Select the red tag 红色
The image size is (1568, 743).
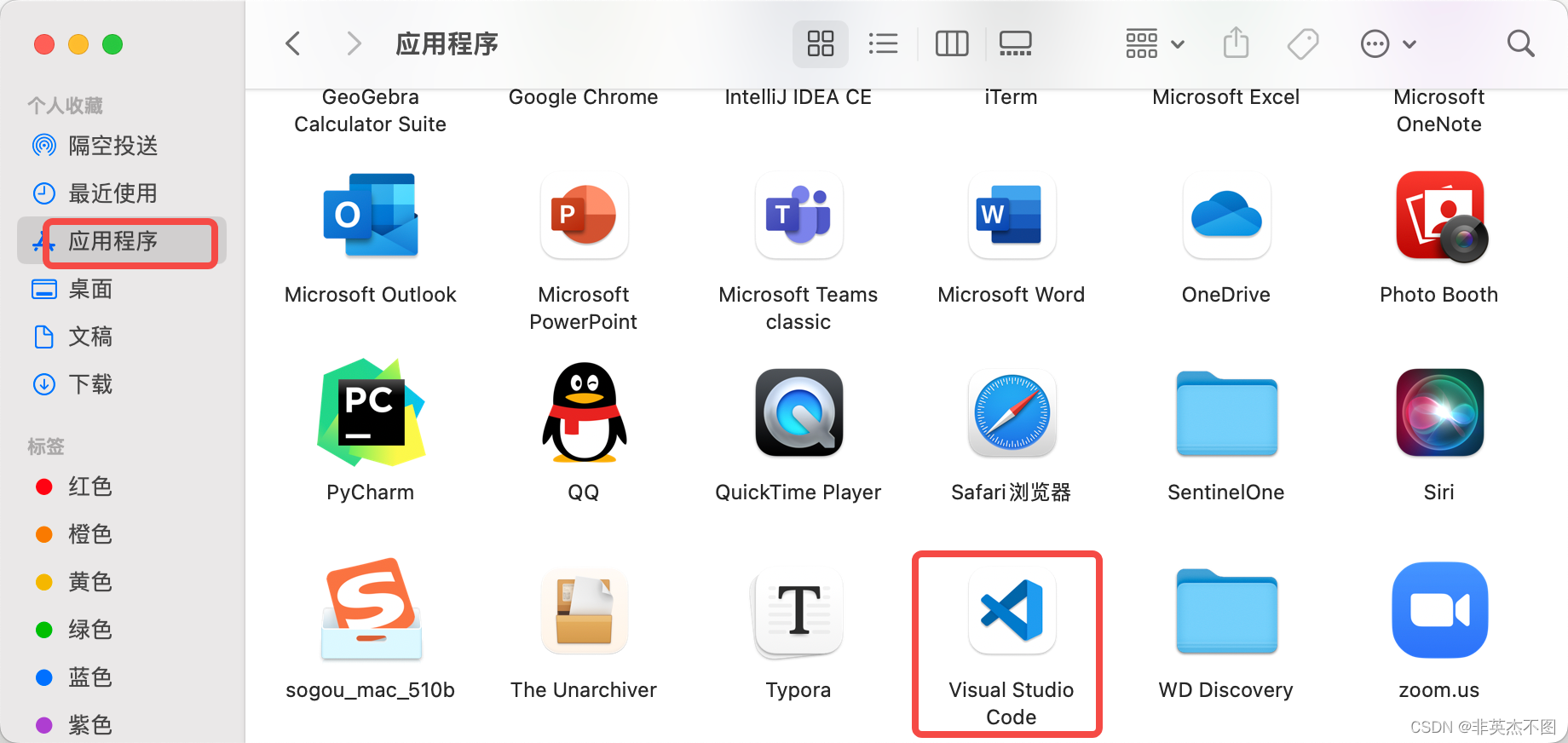pos(122,487)
